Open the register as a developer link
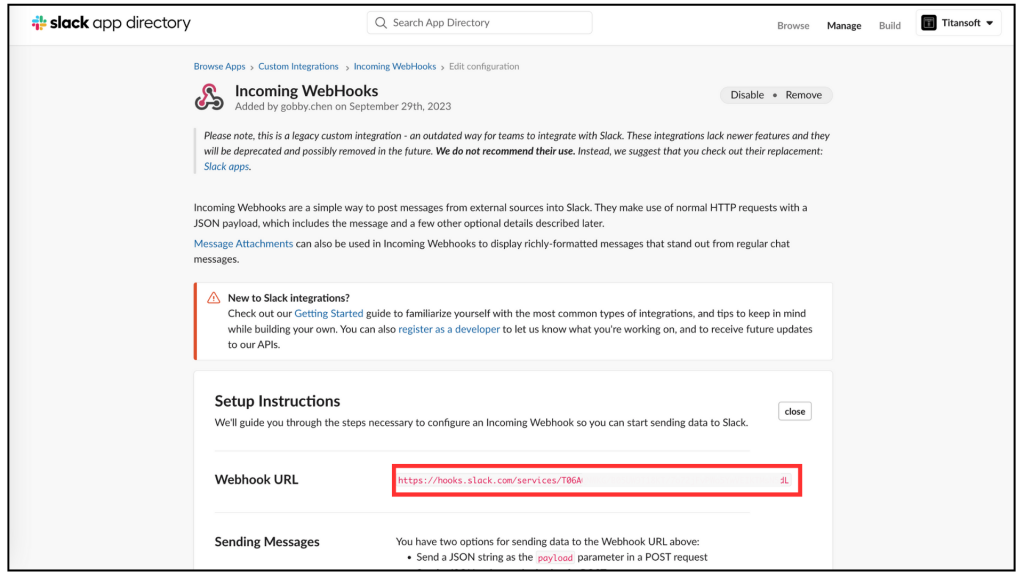Screen dimensions: 1024x576 [x=449, y=329]
